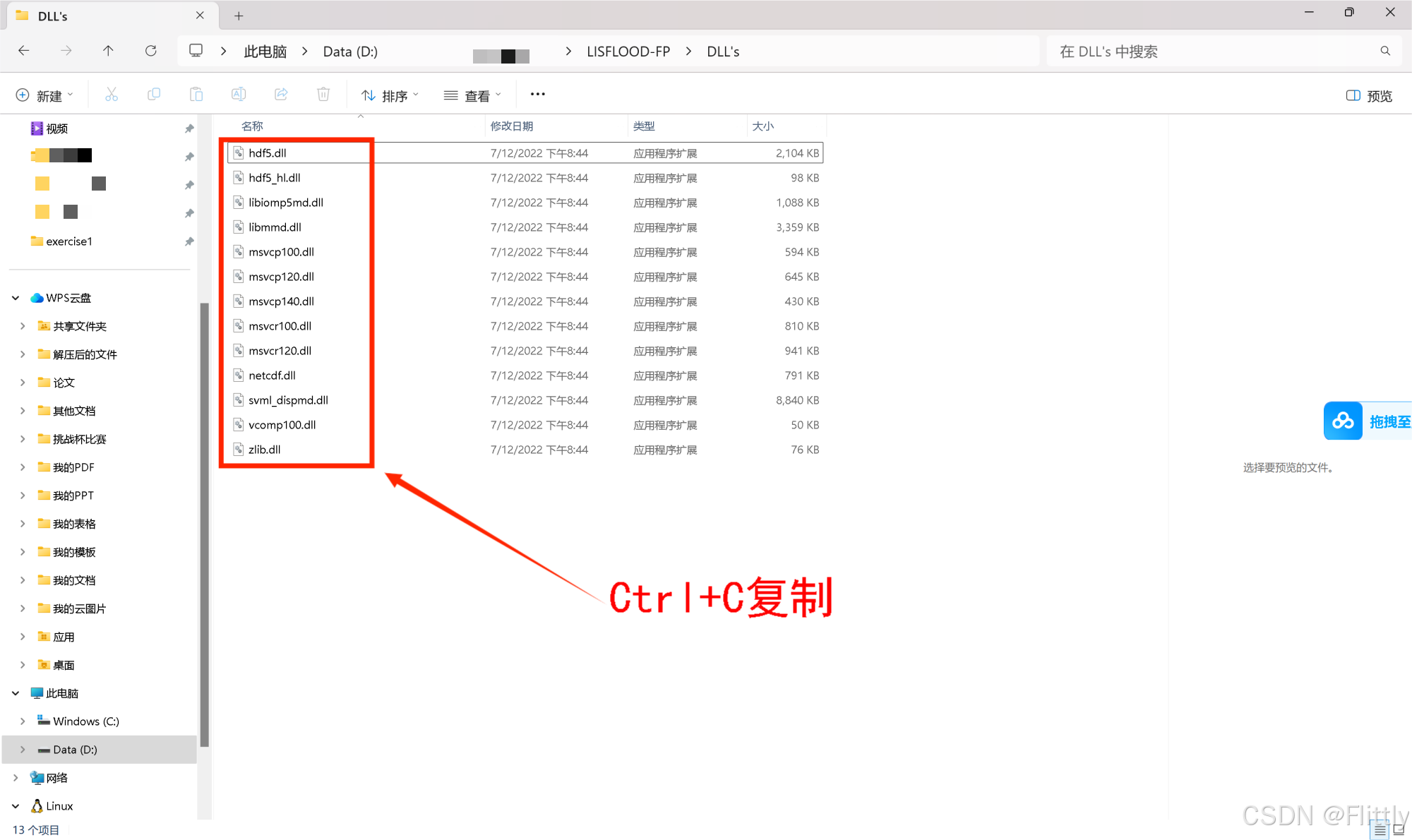Click the Paste icon in the toolbar
Viewport: 1412px width, 840px height.
[x=196, y=94]
